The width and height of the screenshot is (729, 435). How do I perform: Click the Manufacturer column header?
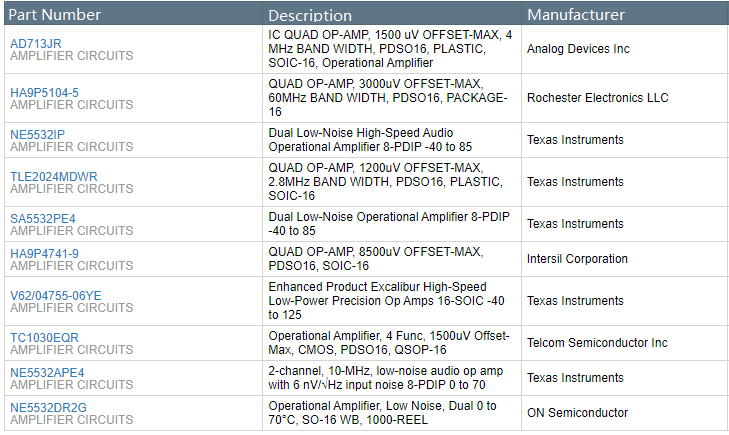point(576,15)
